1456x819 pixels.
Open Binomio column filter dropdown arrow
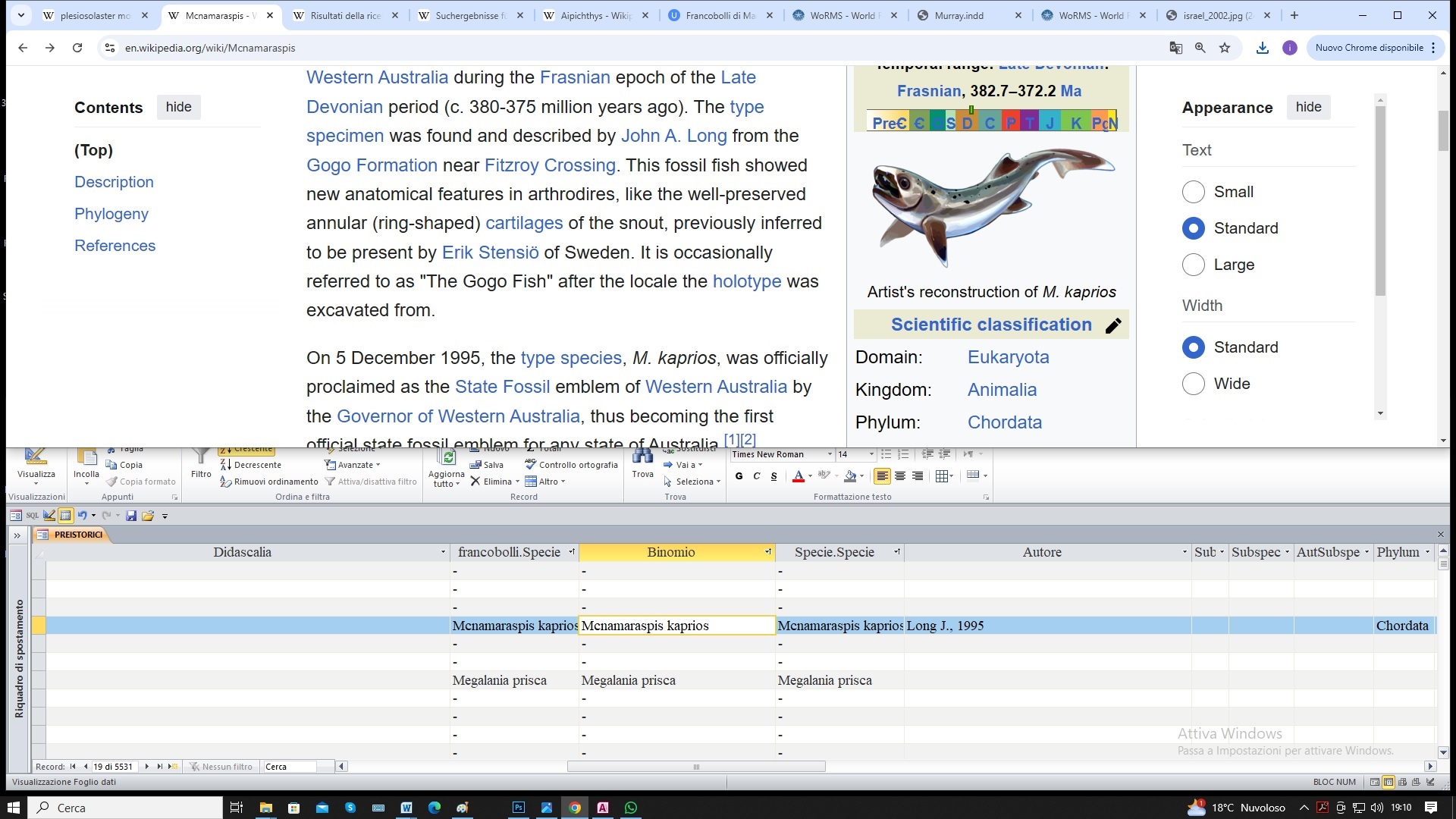768,552
